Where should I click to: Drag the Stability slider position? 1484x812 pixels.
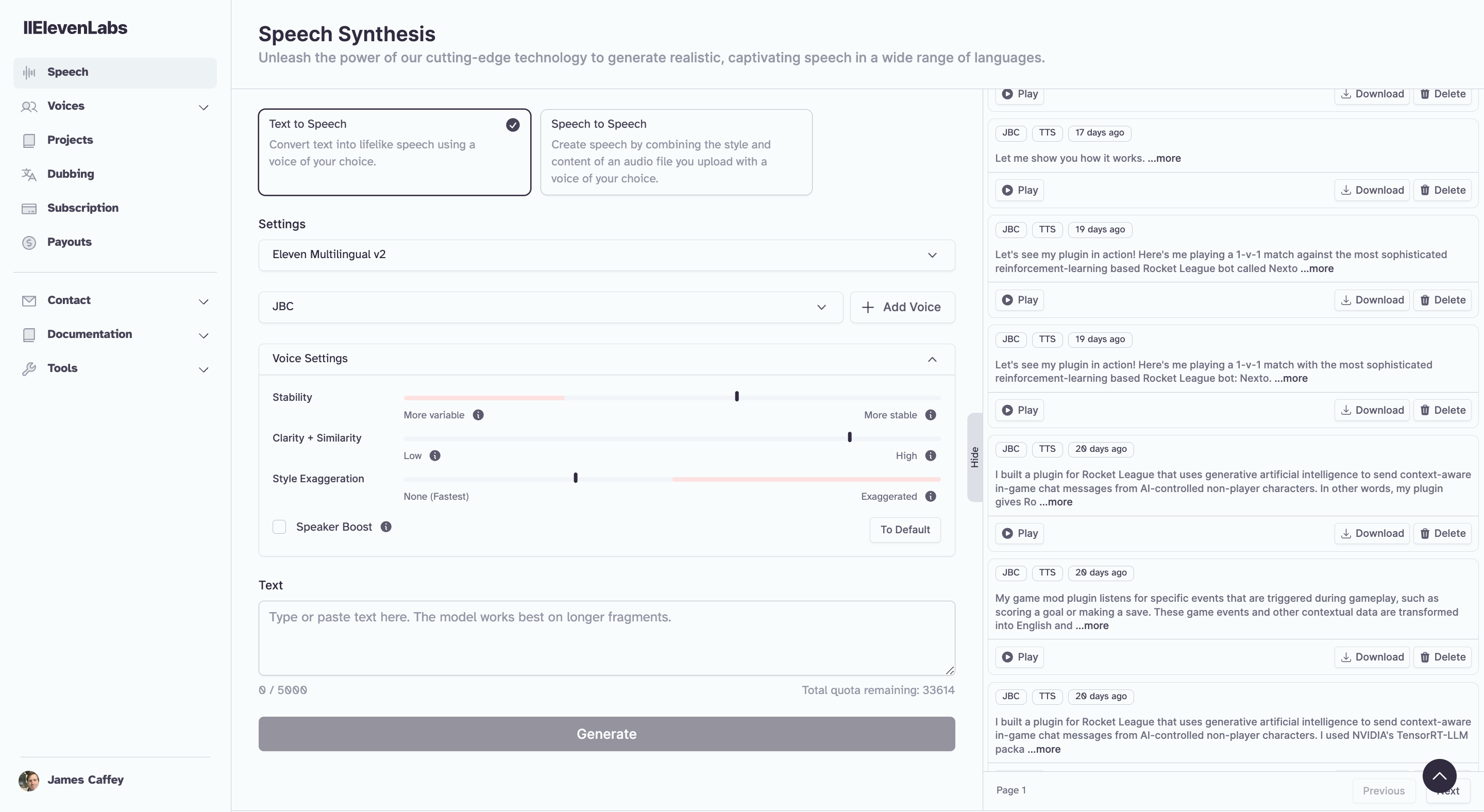tap(736, 397)
